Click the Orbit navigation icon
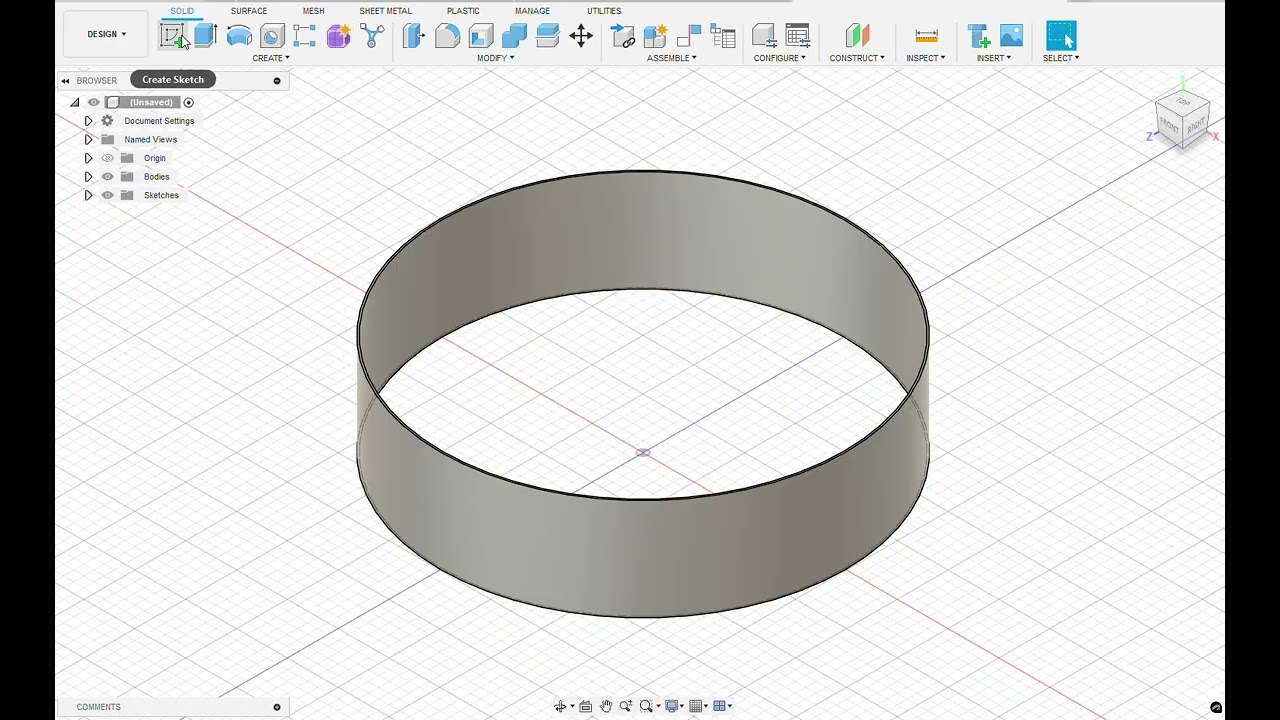This screenshot has height=720, width=1280. coord(560,706)
